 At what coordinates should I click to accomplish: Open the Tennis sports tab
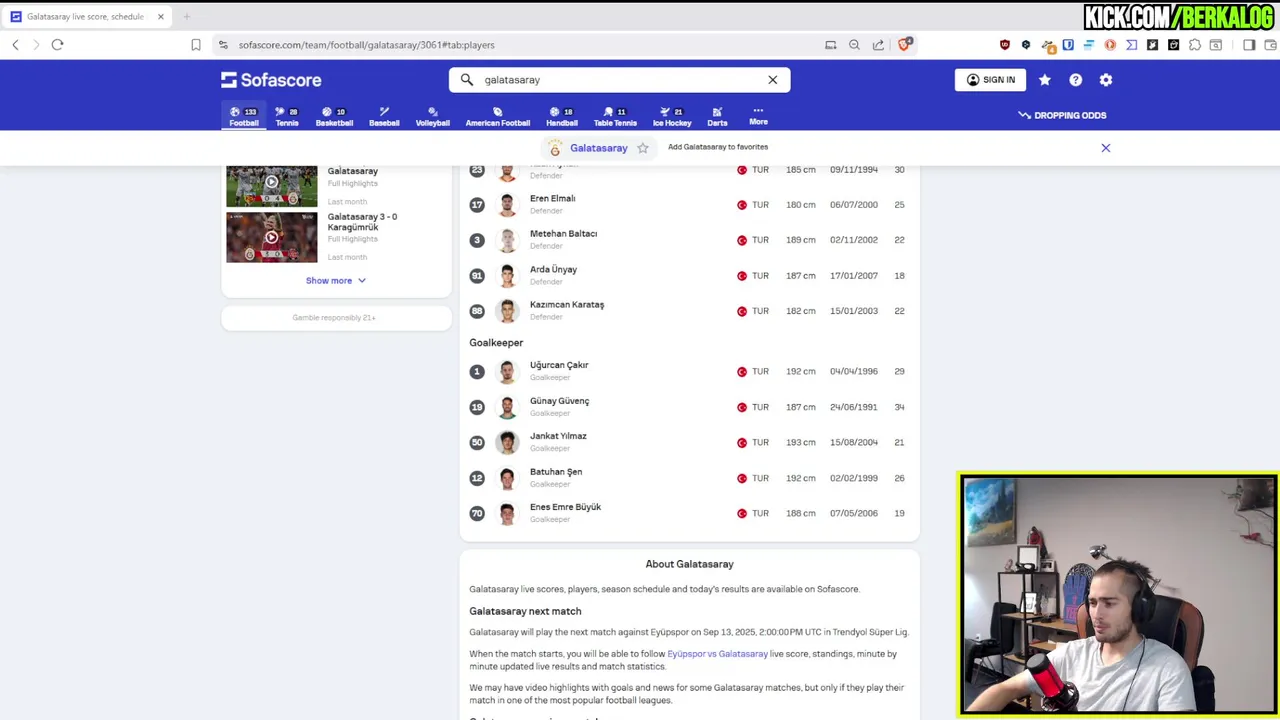tap(287, 116)
